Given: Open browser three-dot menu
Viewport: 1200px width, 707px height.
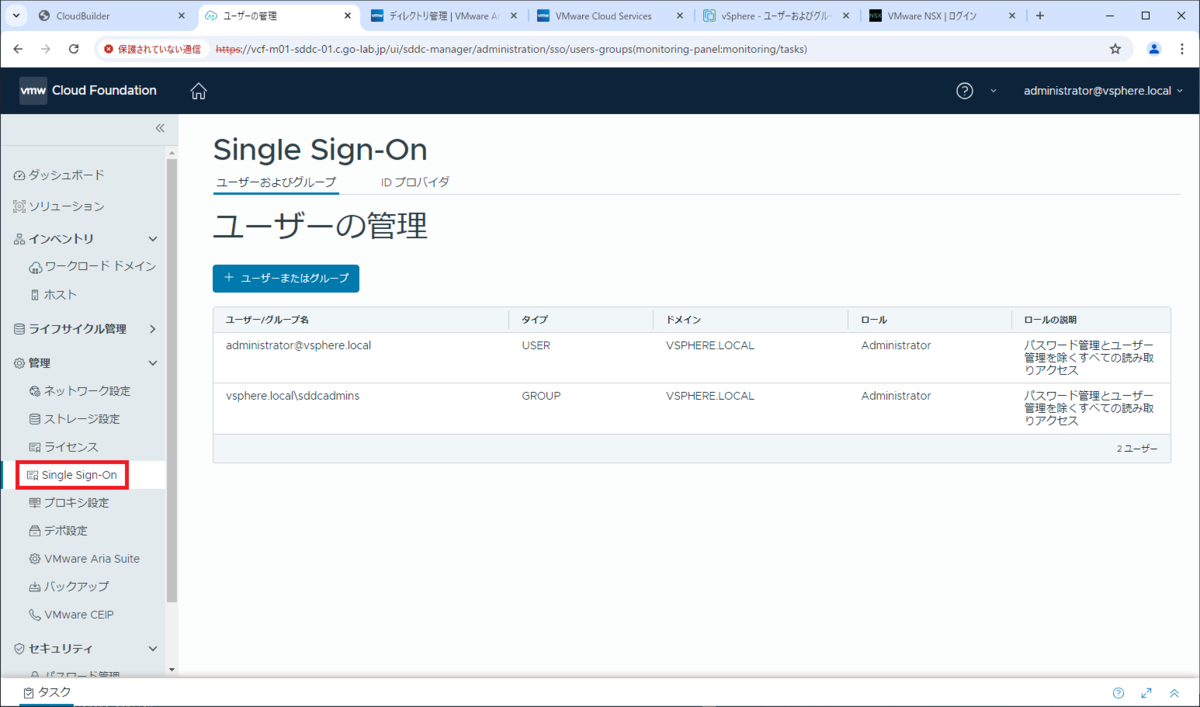Looking at the screenshot, I should pyautogui.click(x=1182, y=48).
